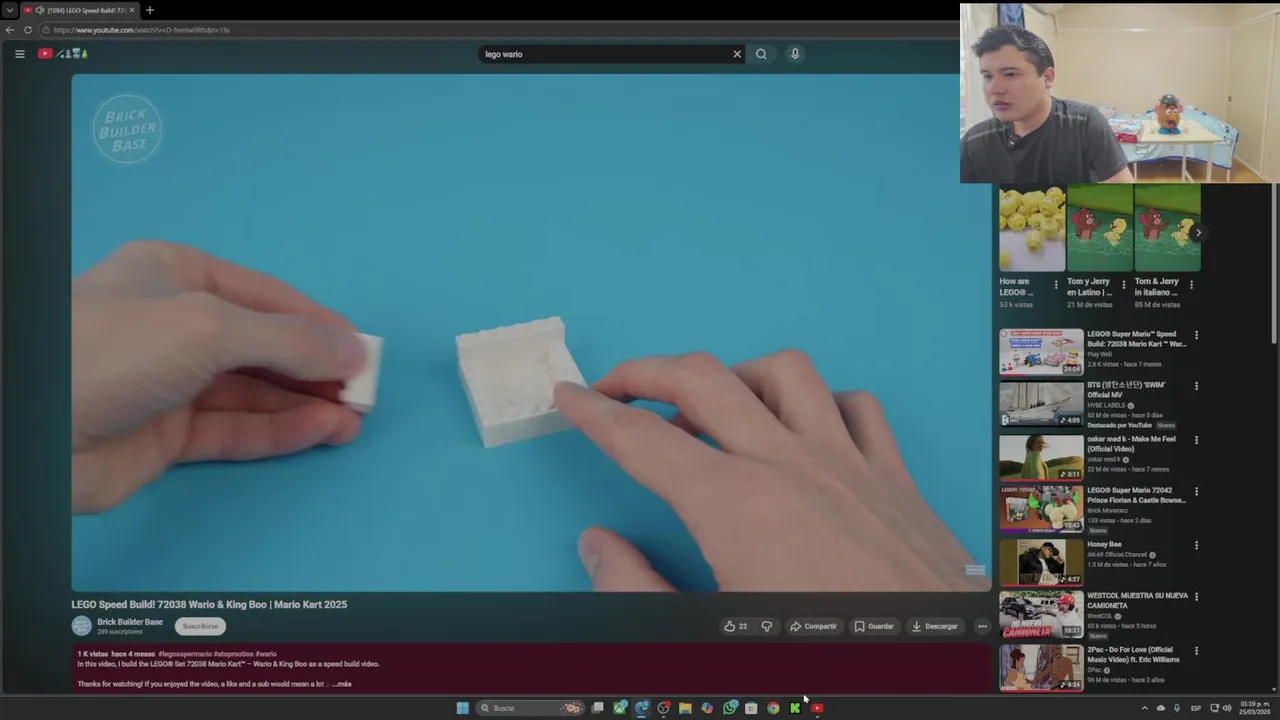Click the Descargar download button
1280x720 pixels.
(935, 626)
